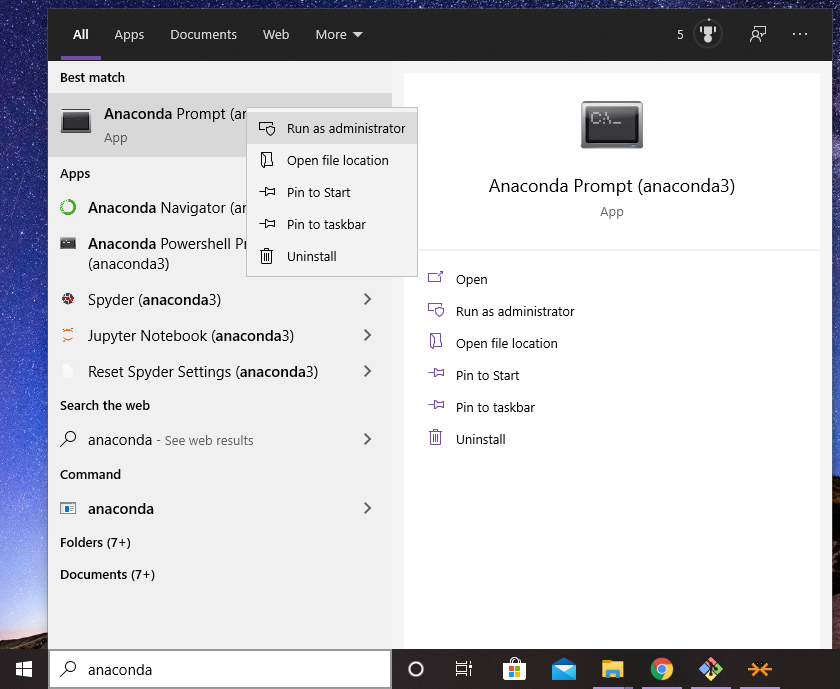Click the Open icon in right pane
The width and height of the screenshot is (840, 689).
coord(436,278)
